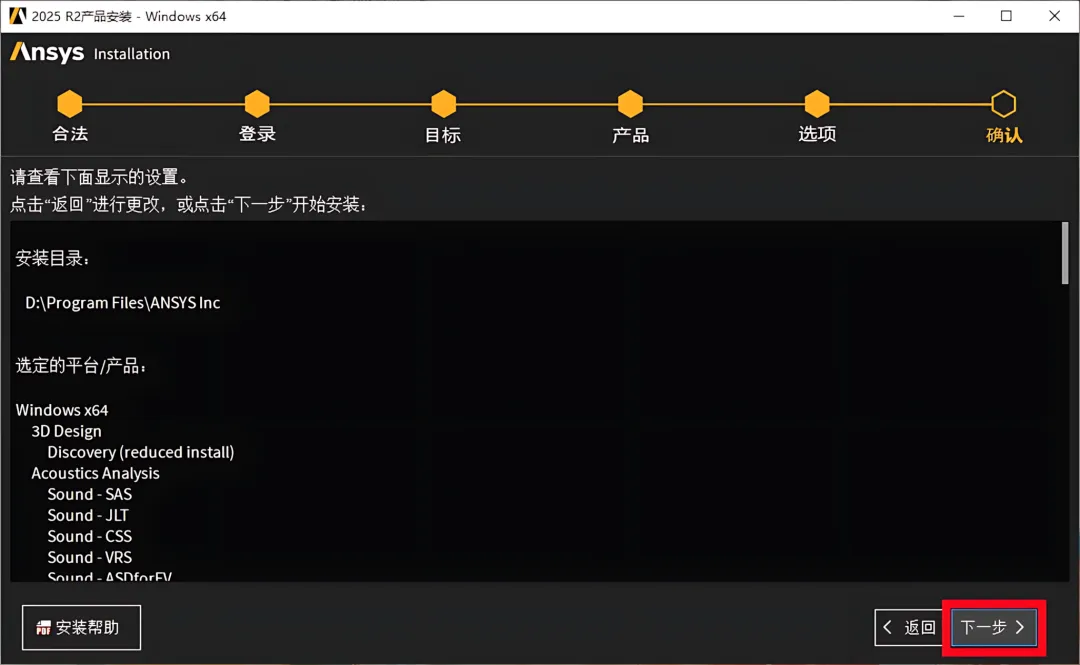Image resolution: width=1080 pixels, height=665 pixels.
Task: Click the 登录 step label
Action: 257,134
